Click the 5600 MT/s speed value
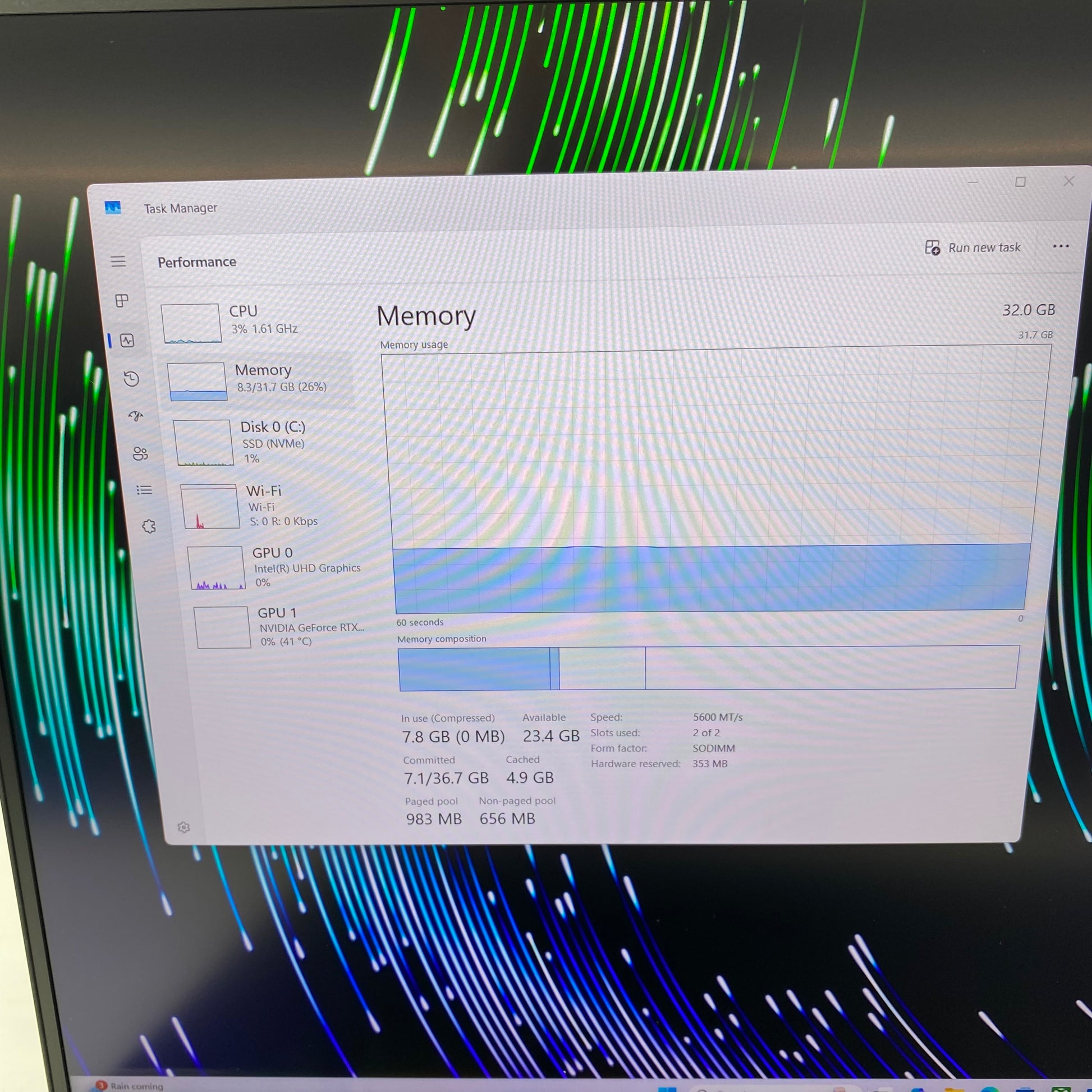This screenshot has width=1092, height=1092. coord(718,717)
